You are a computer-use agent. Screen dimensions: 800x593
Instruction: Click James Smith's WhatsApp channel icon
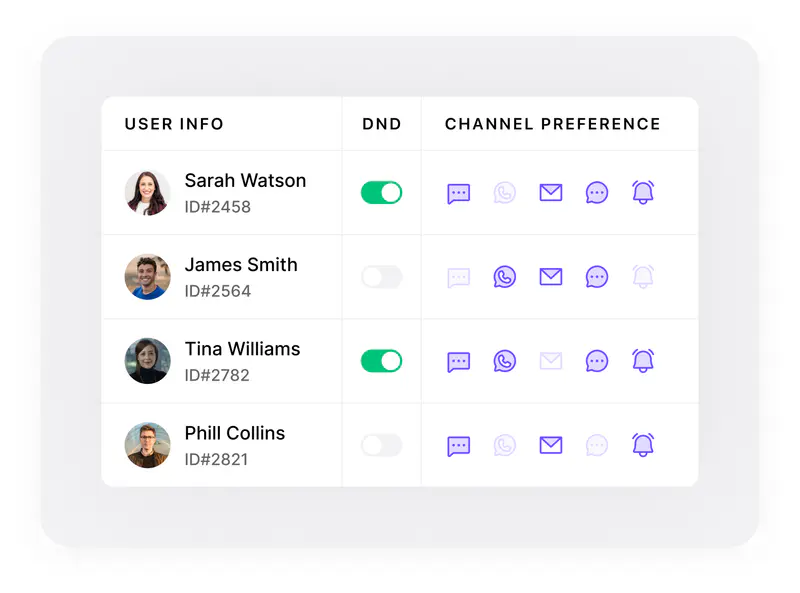tap(505, 277)
